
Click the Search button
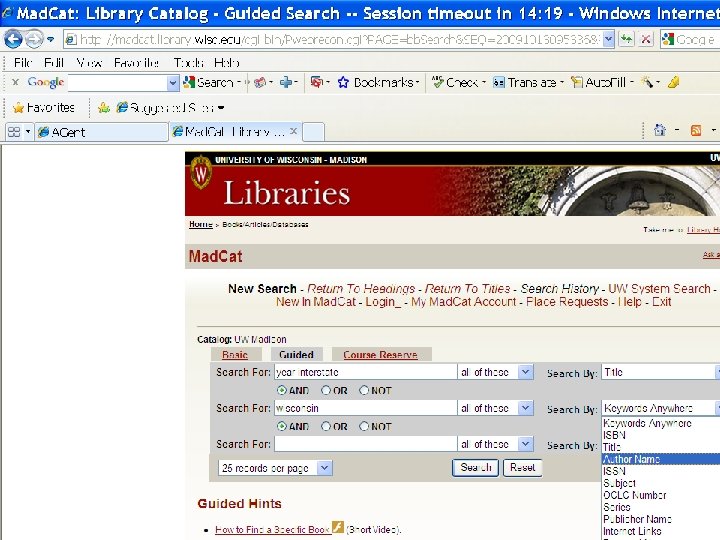pyautogui.click(x=475, y=467)
